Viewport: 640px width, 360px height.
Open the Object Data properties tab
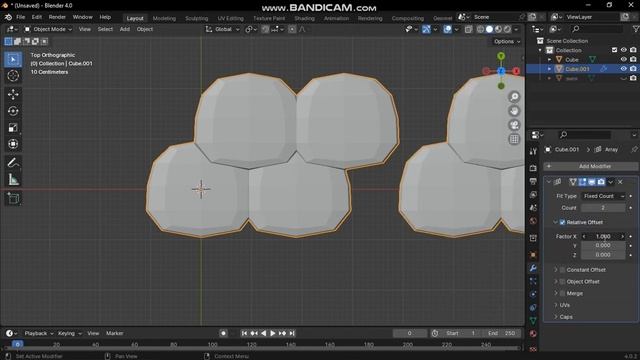click(533, 321)
